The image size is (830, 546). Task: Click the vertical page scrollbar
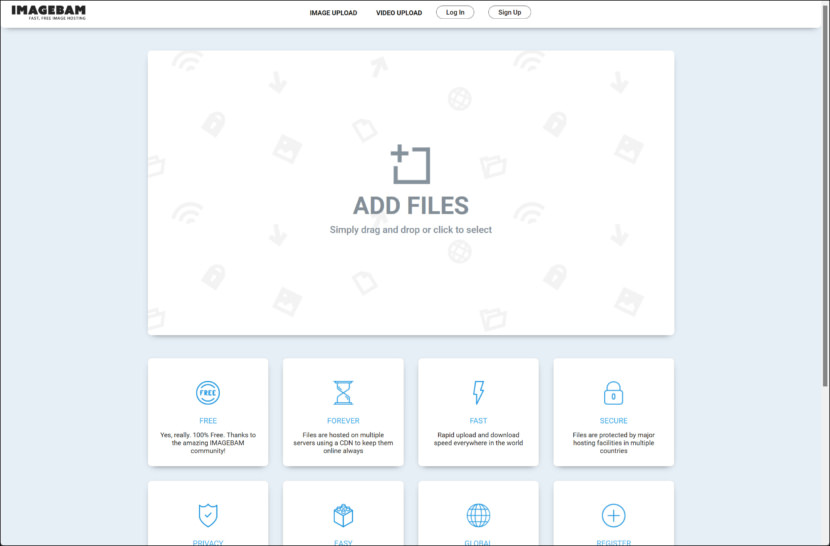click(825, 200)
